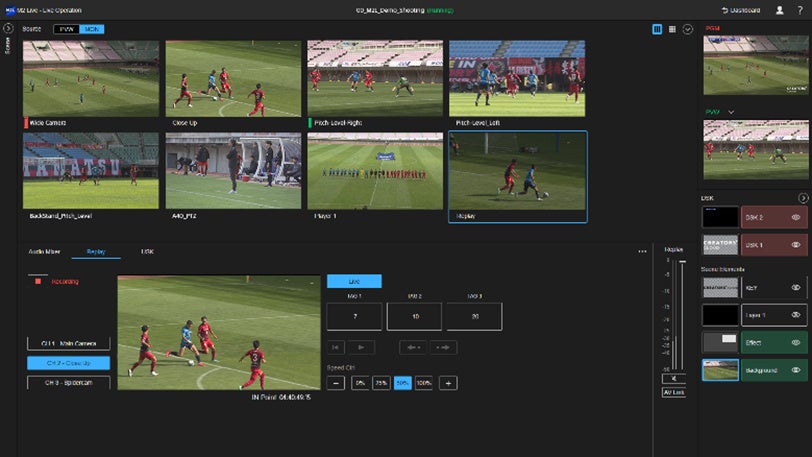Set replay speed to 0%
812x457 pixels.
(x=360, y=383)
